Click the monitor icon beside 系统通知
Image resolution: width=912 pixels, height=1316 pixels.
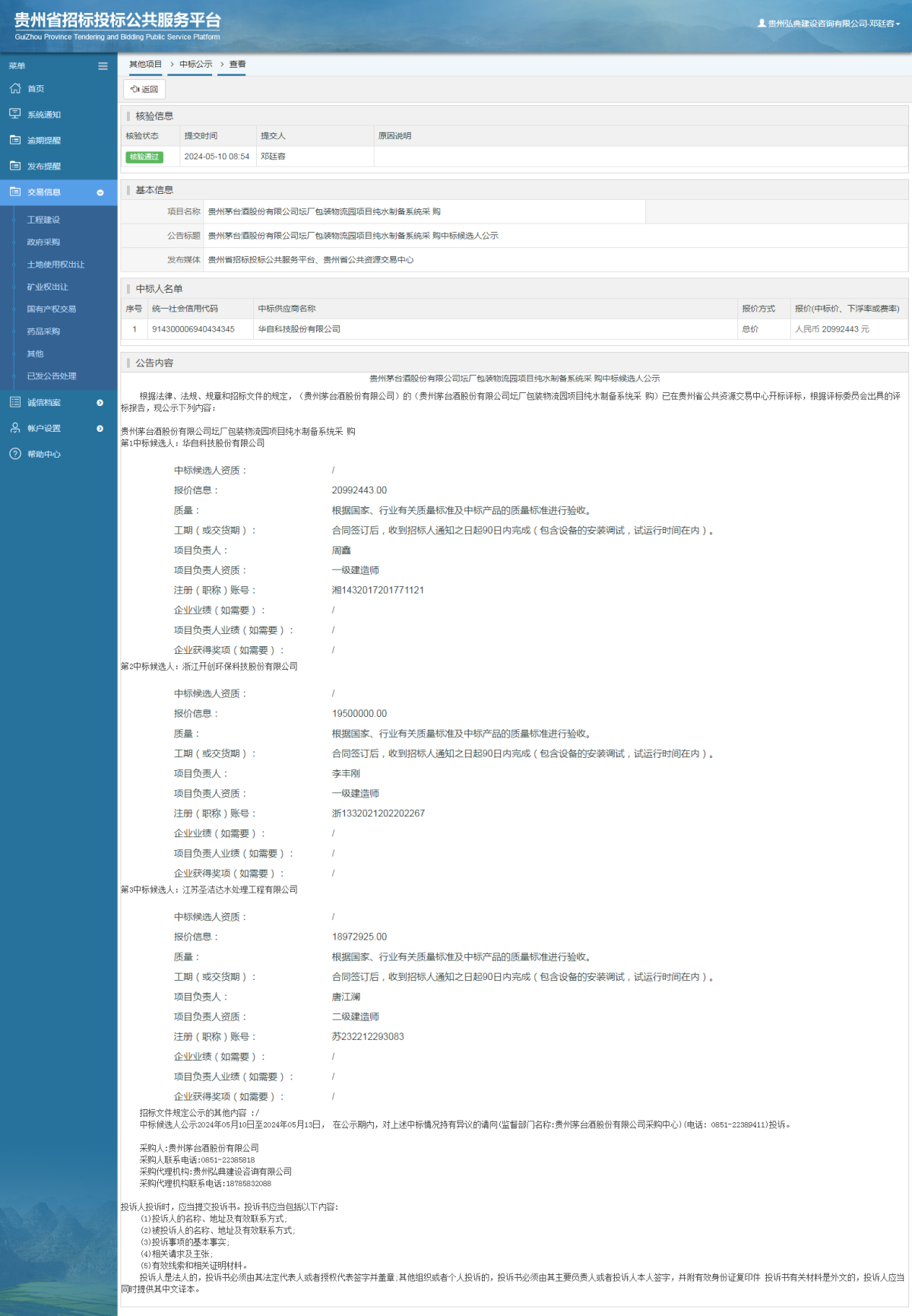(x=15, y=114)
